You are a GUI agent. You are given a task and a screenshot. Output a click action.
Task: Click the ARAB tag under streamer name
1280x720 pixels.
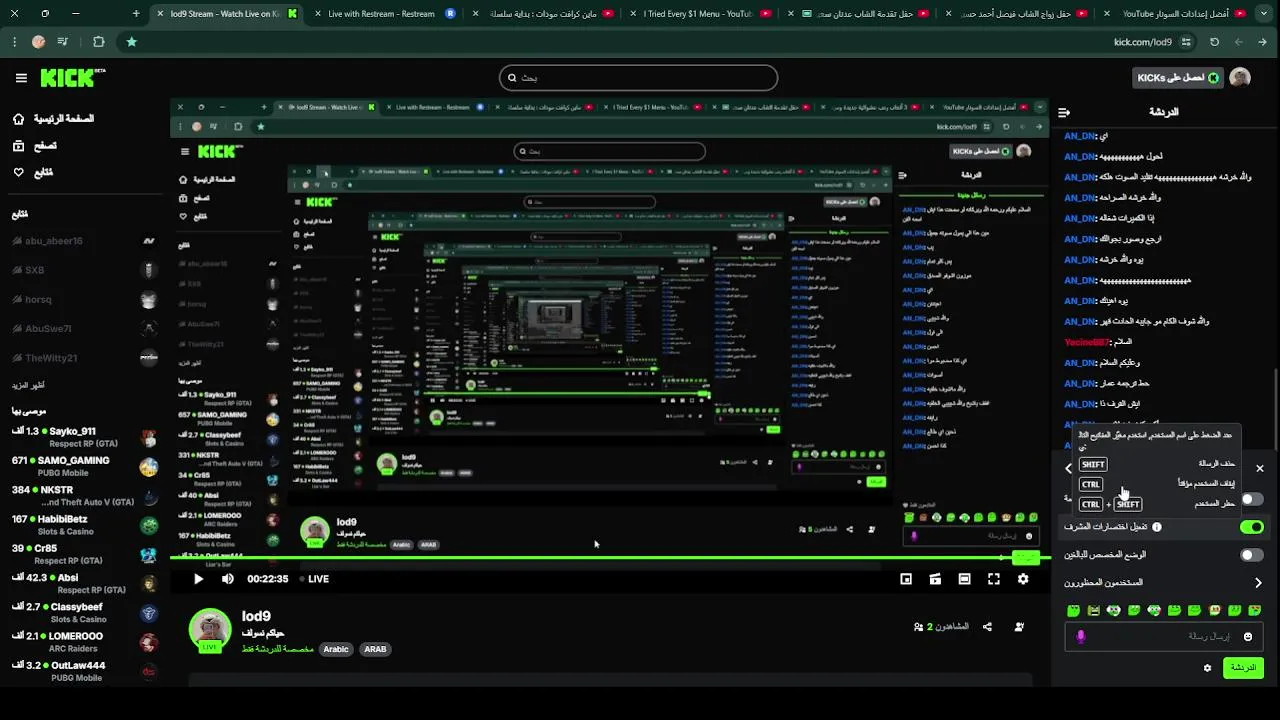coord(375,649)
